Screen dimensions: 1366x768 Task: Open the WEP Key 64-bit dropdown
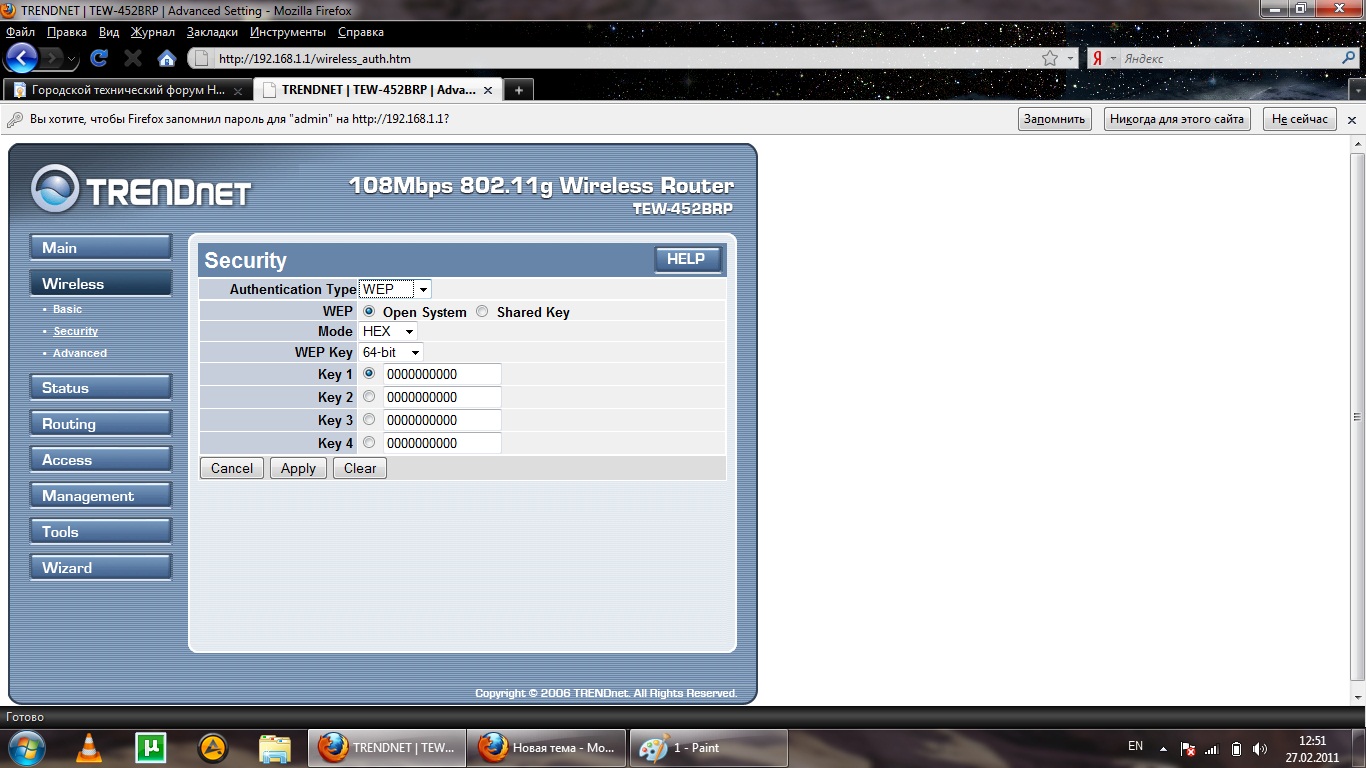coord(391,352)
